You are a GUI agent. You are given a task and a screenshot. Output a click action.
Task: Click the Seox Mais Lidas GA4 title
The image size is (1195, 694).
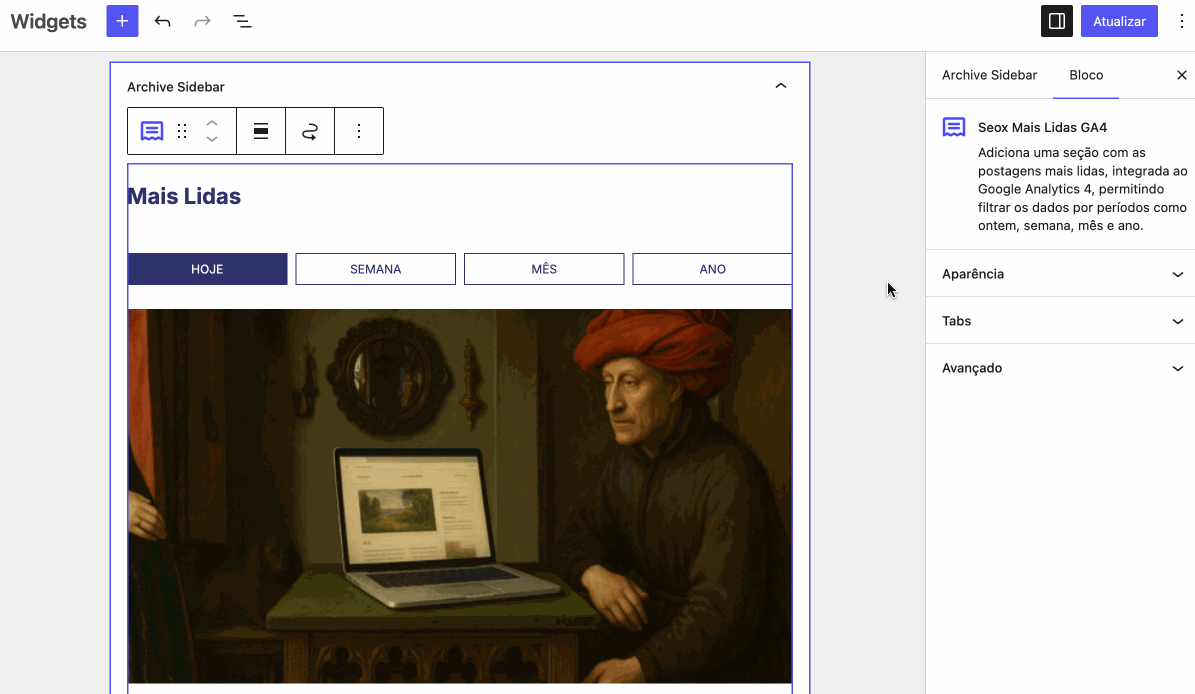click(x=1042, y=127)
